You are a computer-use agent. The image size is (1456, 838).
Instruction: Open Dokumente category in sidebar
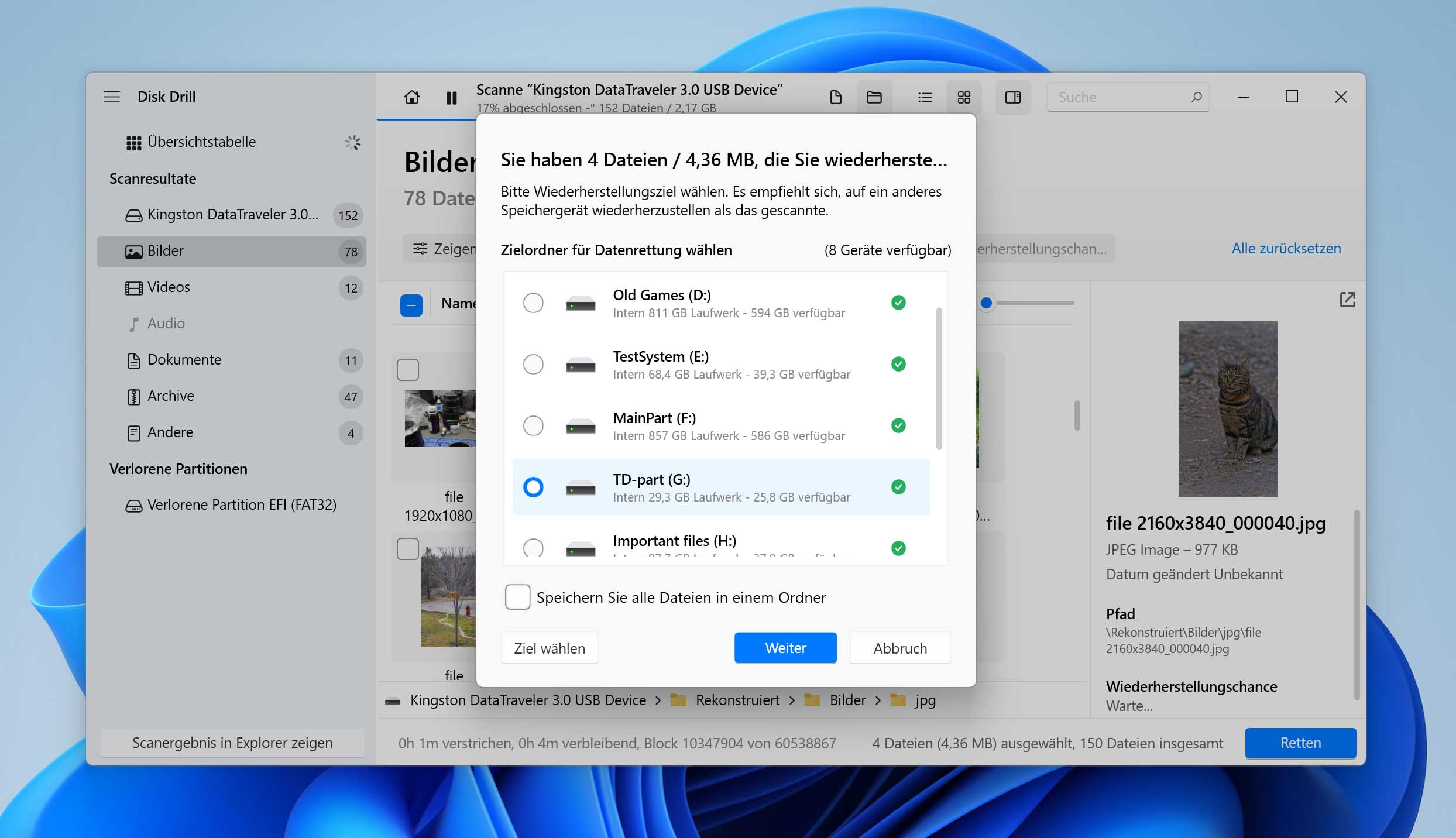(x=232, y=360)
